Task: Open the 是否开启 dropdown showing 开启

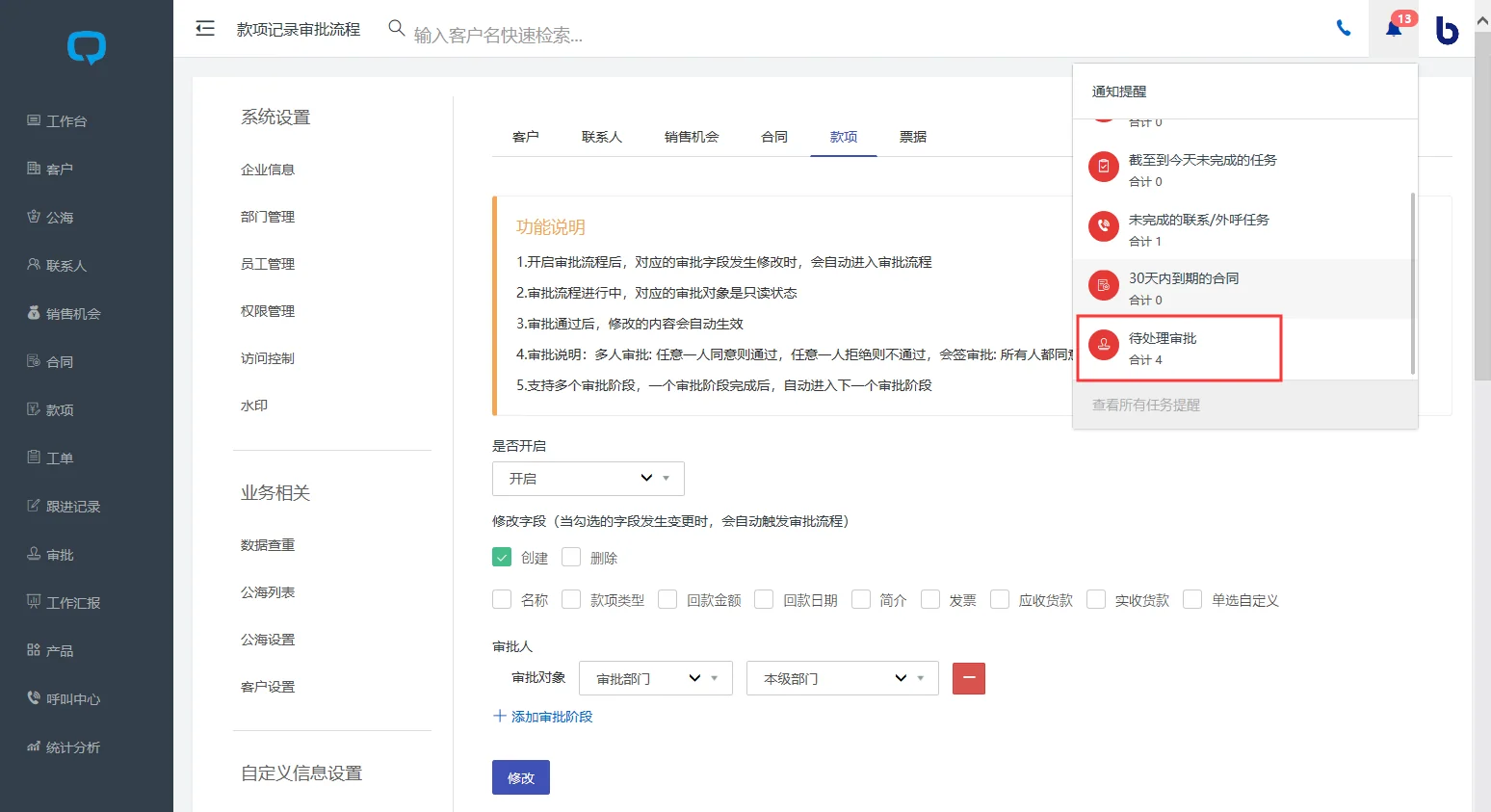Action: [589, 479]
